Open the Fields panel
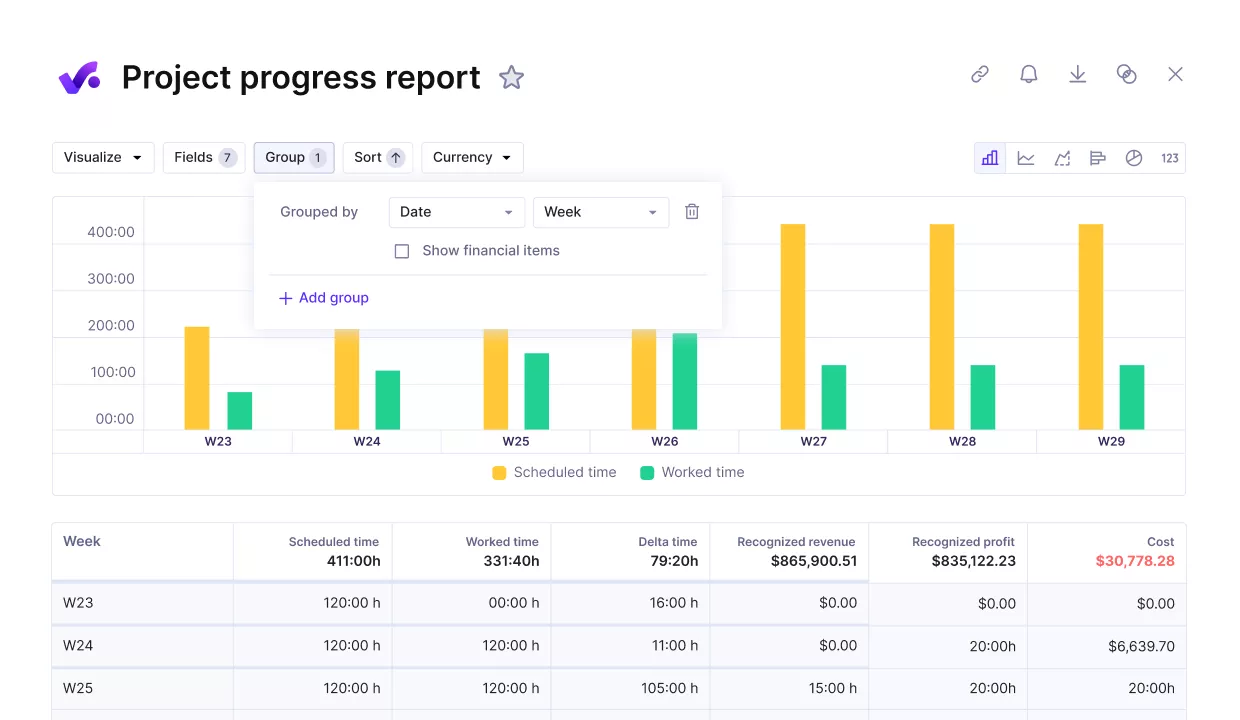The height and width of the screenshot is (720, 1240). [x=203, y=157]
